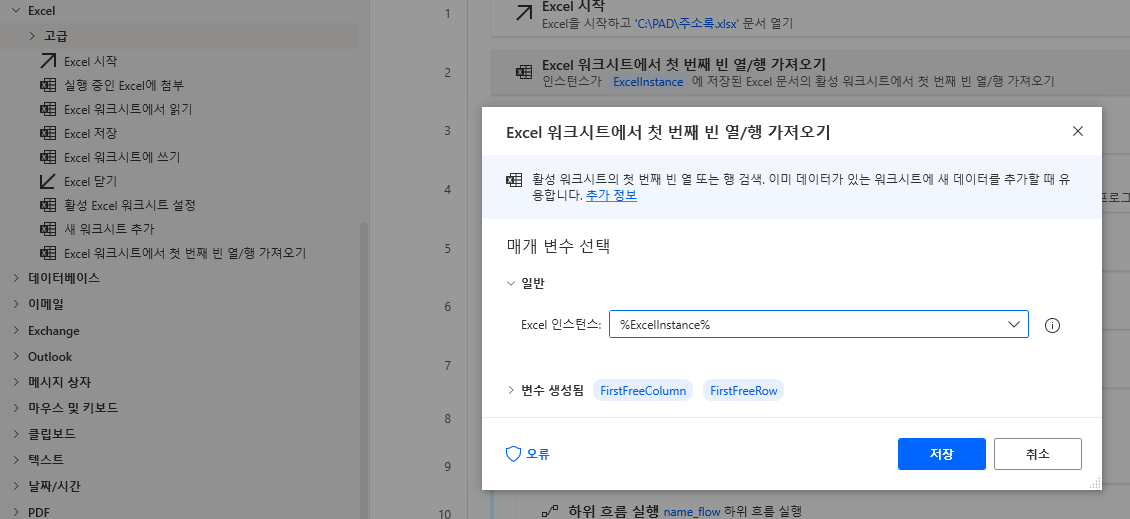Expand the 메시지 상자 group
This screenshot has height=519, width=1130.
[16, 382]
